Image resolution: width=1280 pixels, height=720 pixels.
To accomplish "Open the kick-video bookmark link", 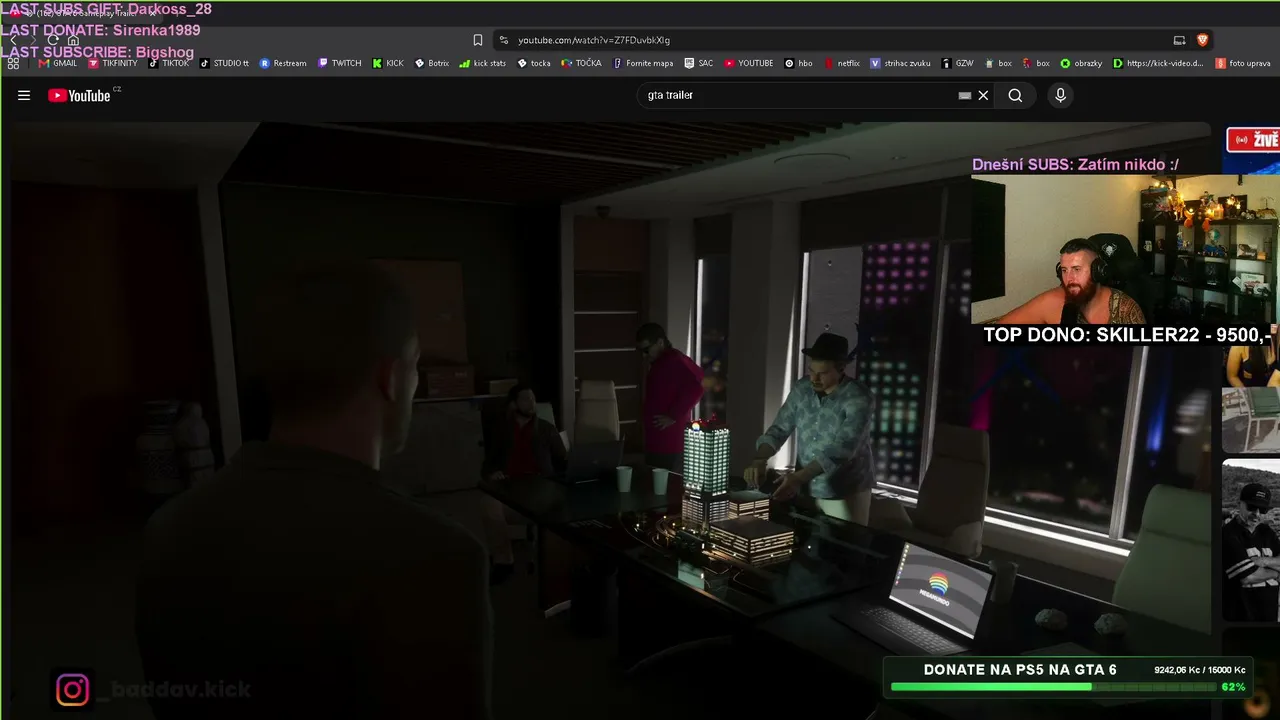I will (1158, 63).
